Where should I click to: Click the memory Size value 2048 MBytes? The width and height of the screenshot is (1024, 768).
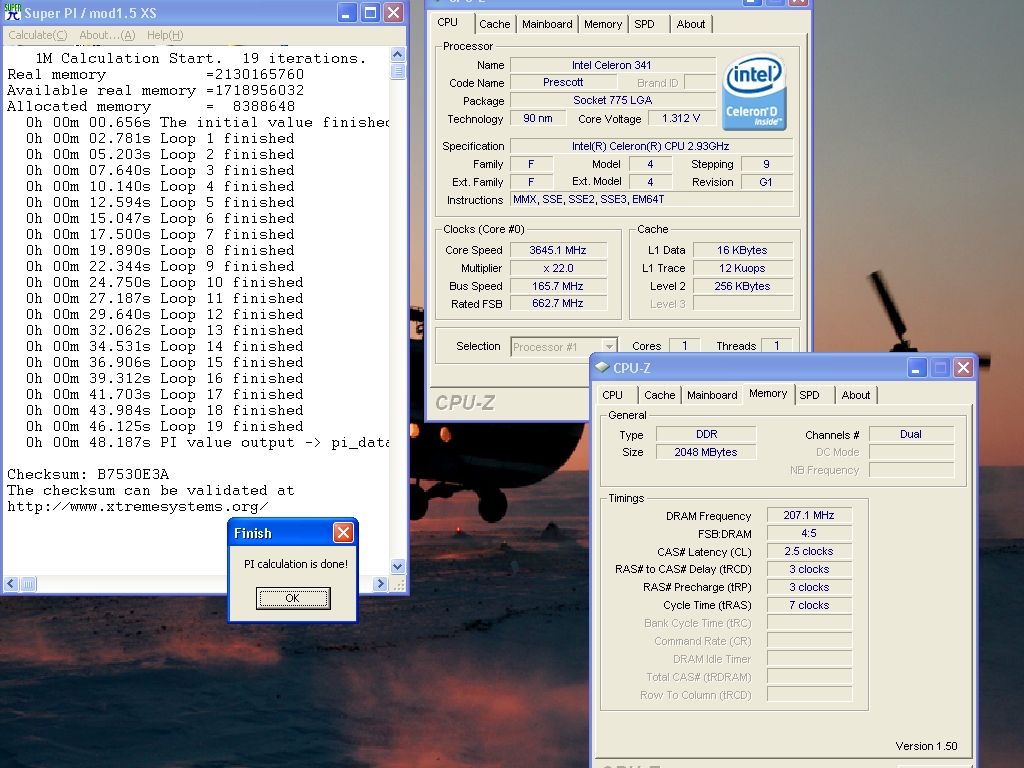(706, 452)
